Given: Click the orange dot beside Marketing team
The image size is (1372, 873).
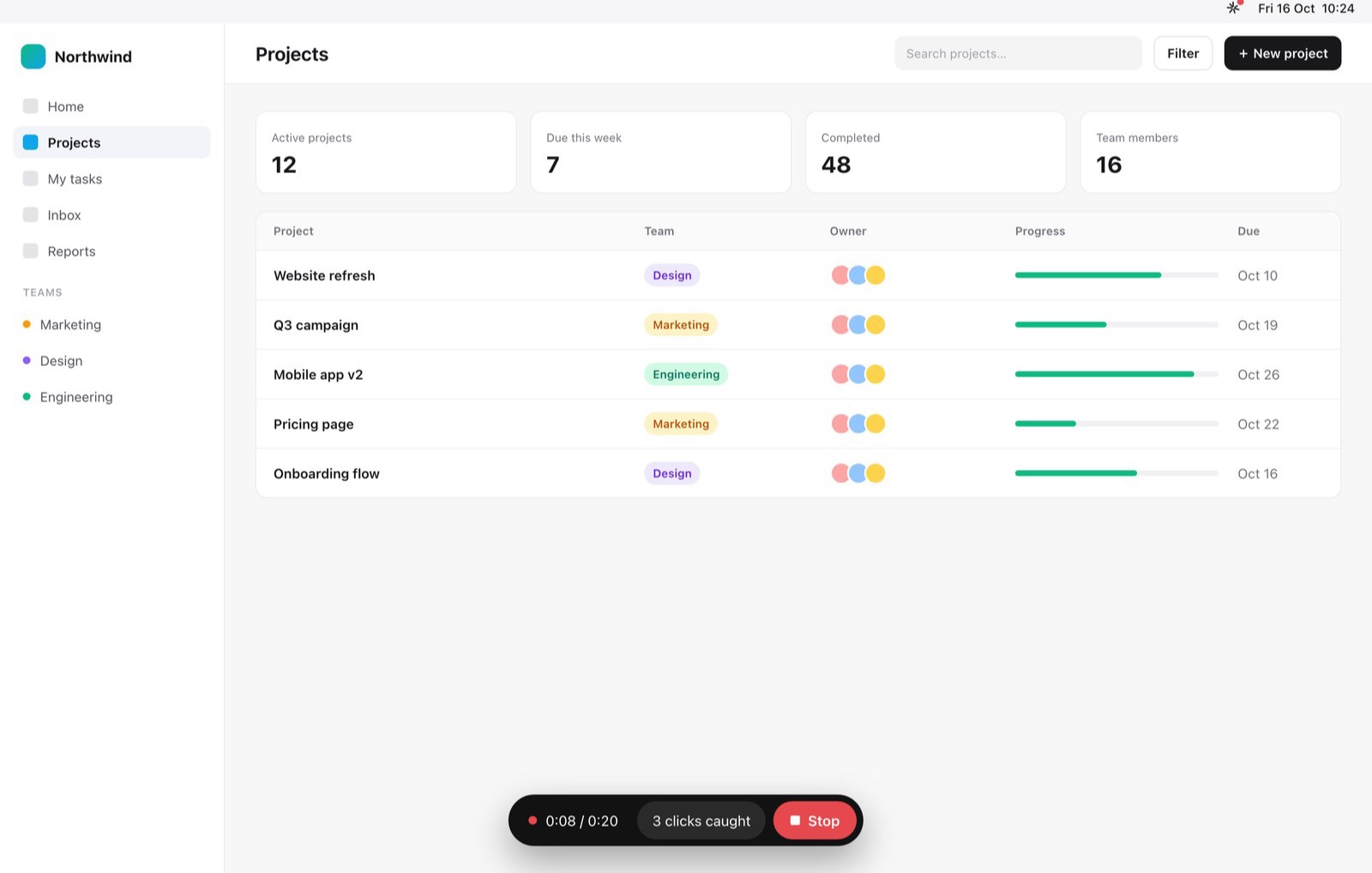Looking at the screenshot, I should click(x=27, y=324).
